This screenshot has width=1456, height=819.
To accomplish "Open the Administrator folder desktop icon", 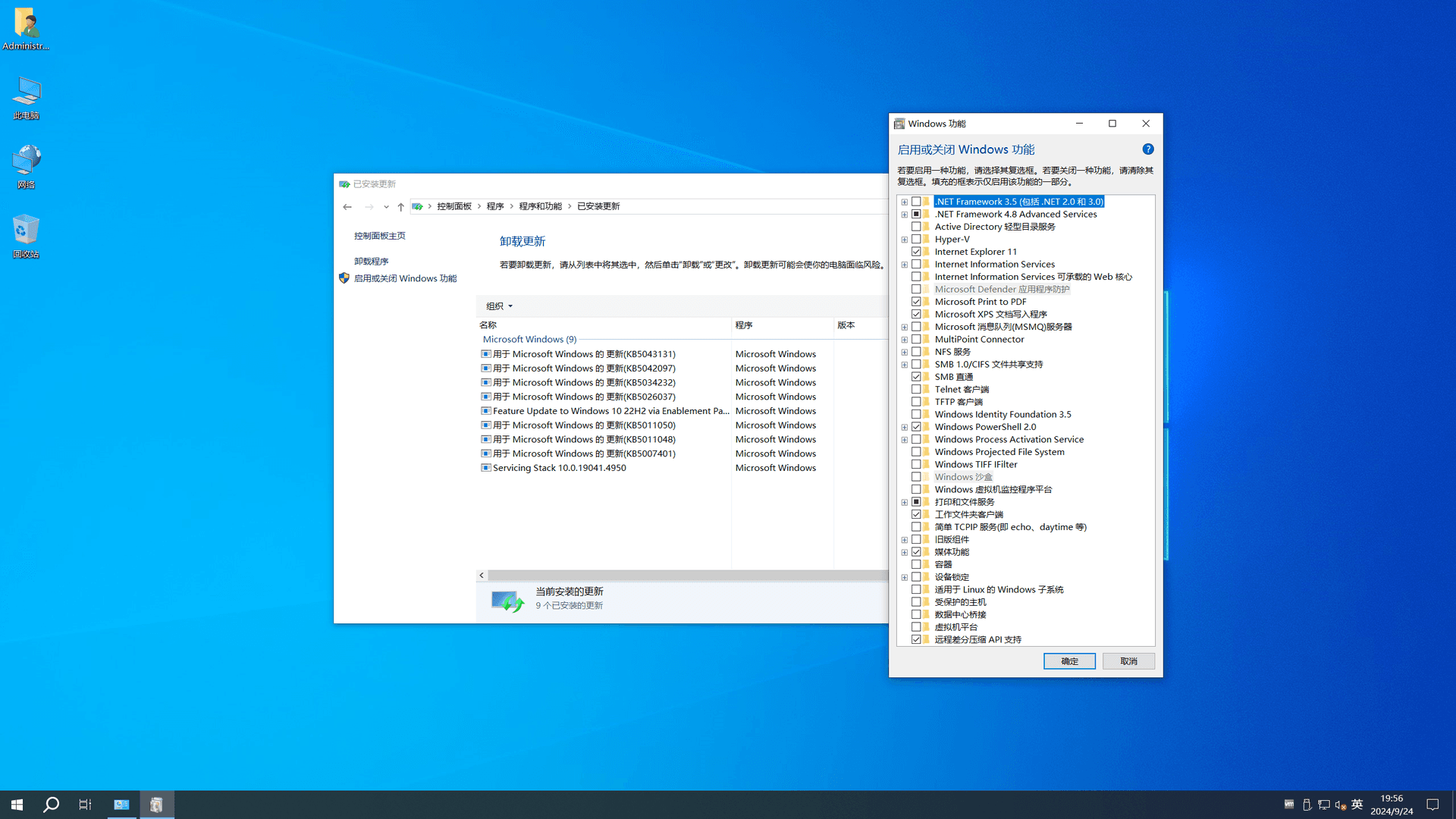I will [x=26, y=29].
